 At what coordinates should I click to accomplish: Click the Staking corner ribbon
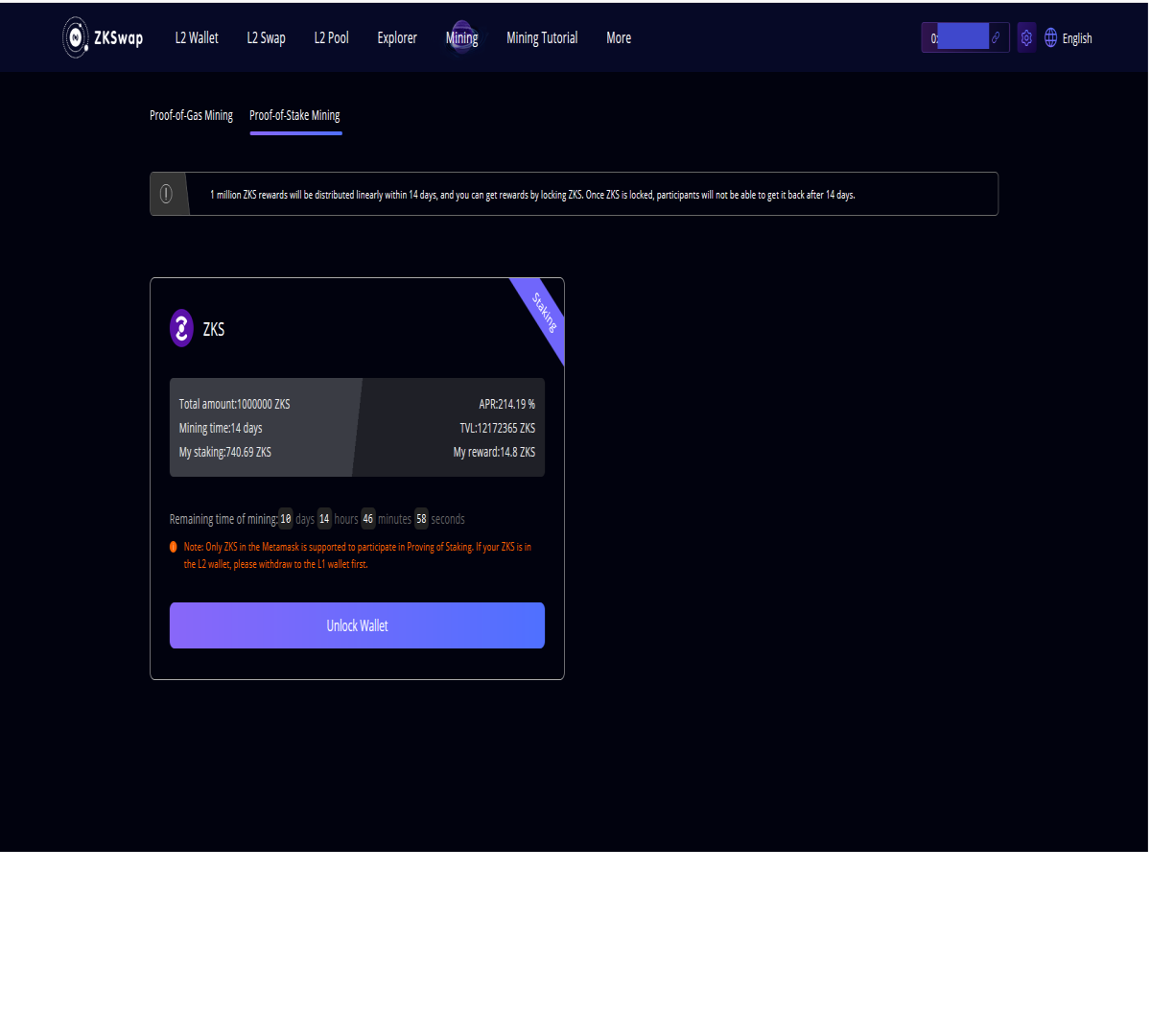pyautogui.click(x=544, y=314)
